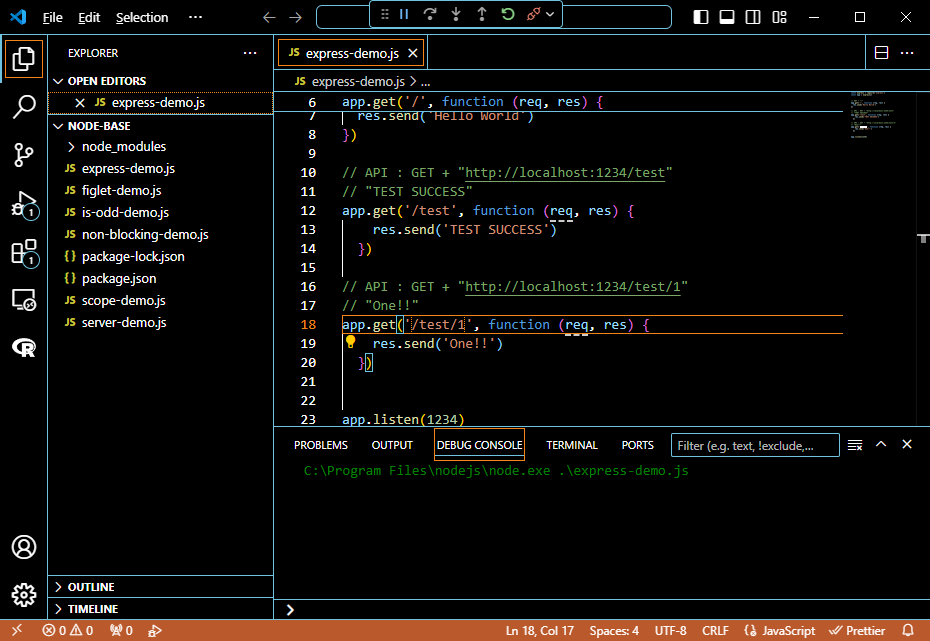Image resolution: width=930 pixels, height=641 pixels.
Task: Click the debug console input prompt
Action: [x=601, y=610]
